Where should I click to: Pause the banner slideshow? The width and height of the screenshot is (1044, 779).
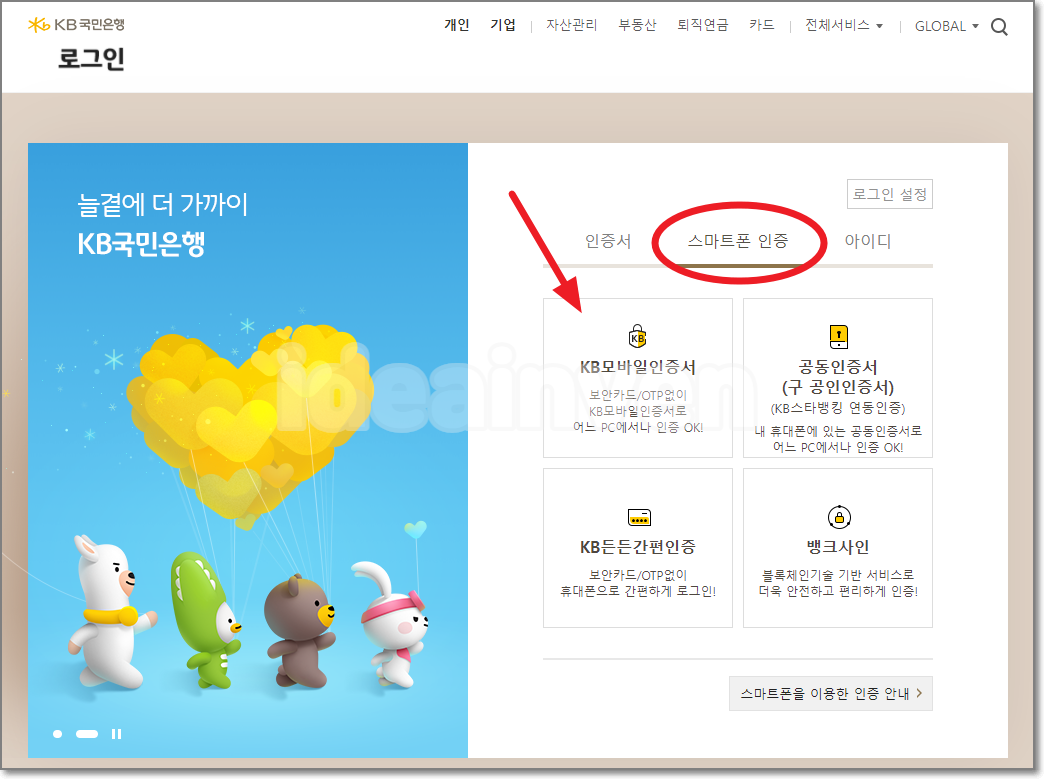coord(117,734)
